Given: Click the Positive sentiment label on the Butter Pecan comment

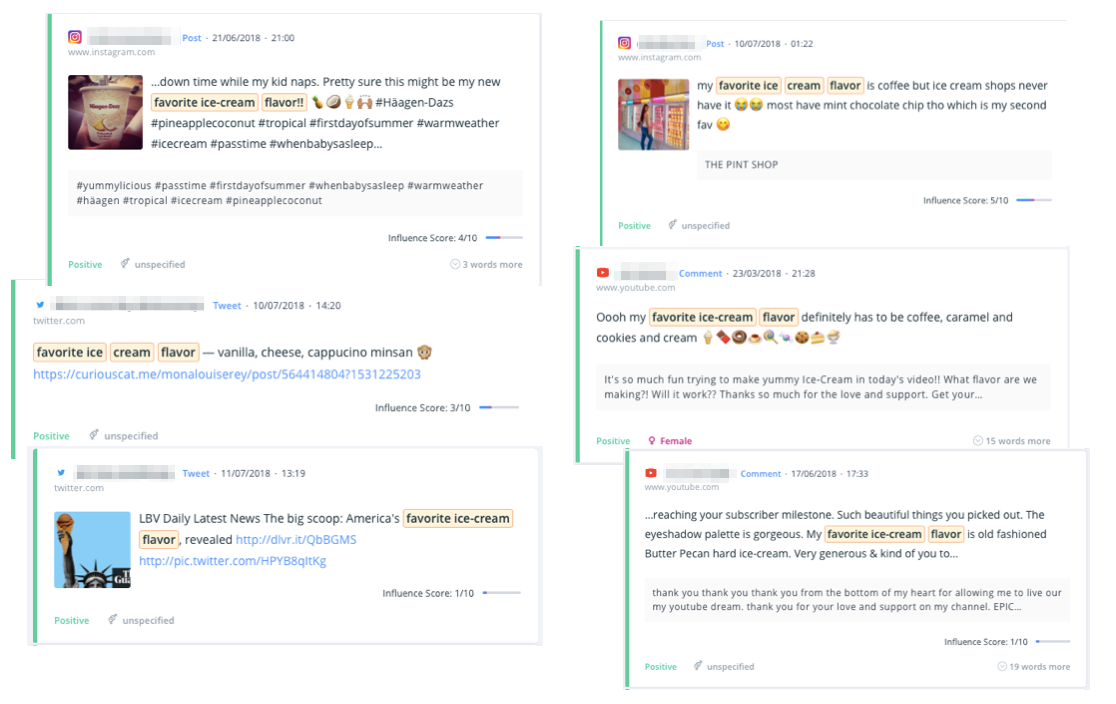Looking at the screenshot, I should tap(660, 666).
